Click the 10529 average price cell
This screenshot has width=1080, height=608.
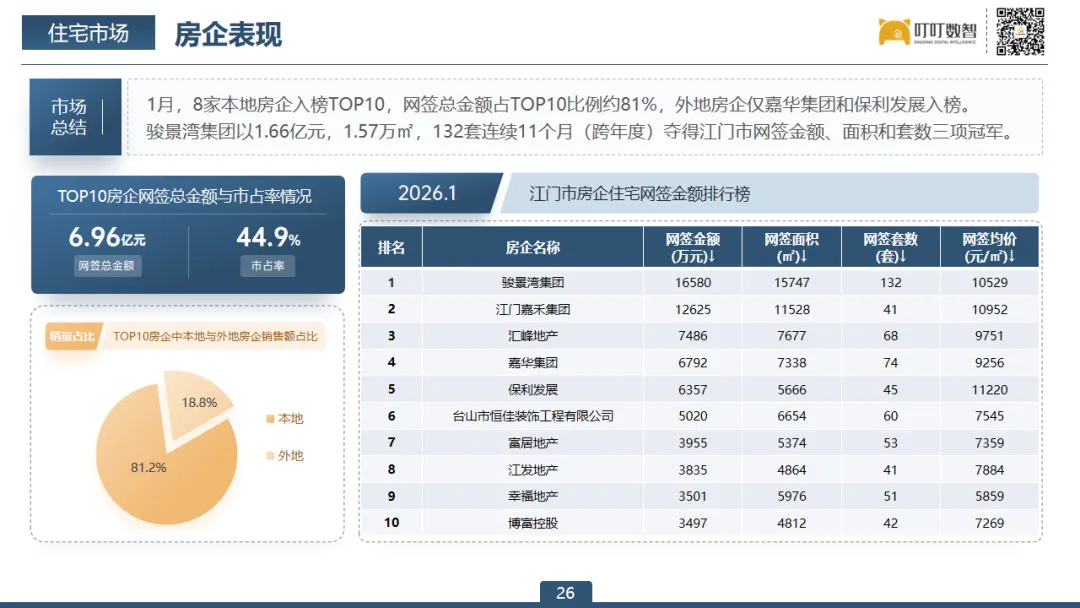pos(990,282)
